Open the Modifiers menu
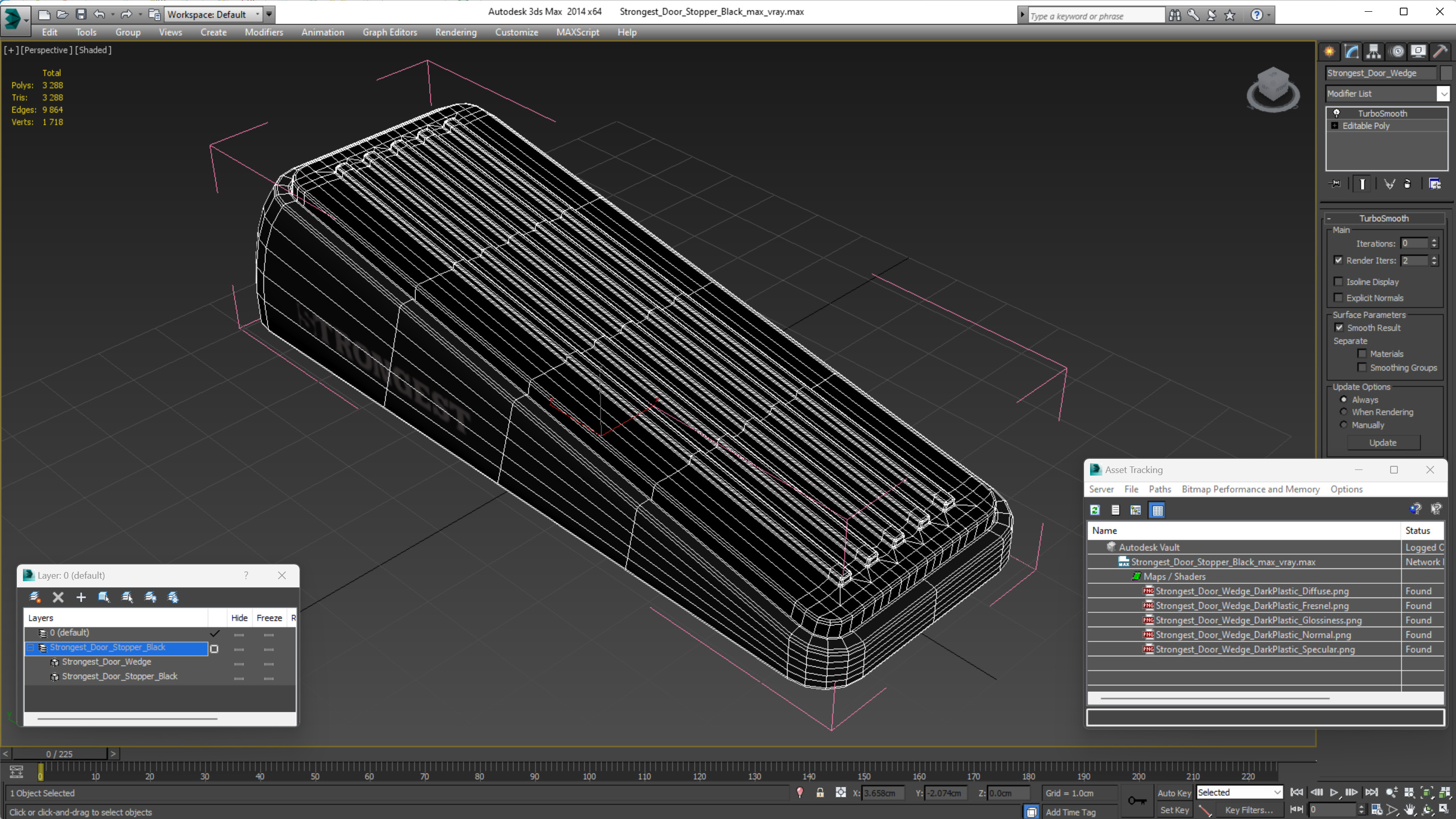The width and height of the screenshot is (1456, 819). point(263,32)
